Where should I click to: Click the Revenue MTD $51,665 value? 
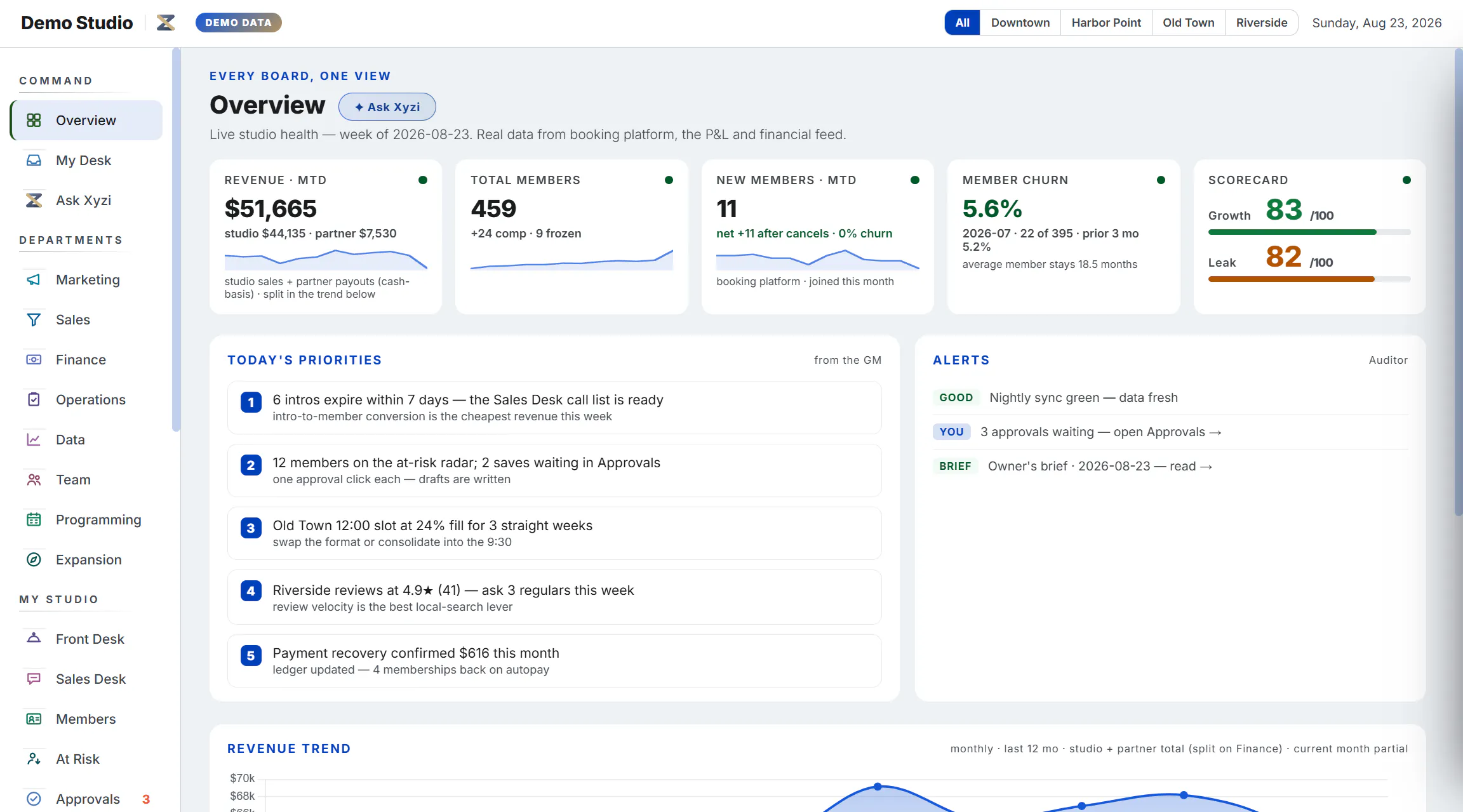(x=271, y=208)
